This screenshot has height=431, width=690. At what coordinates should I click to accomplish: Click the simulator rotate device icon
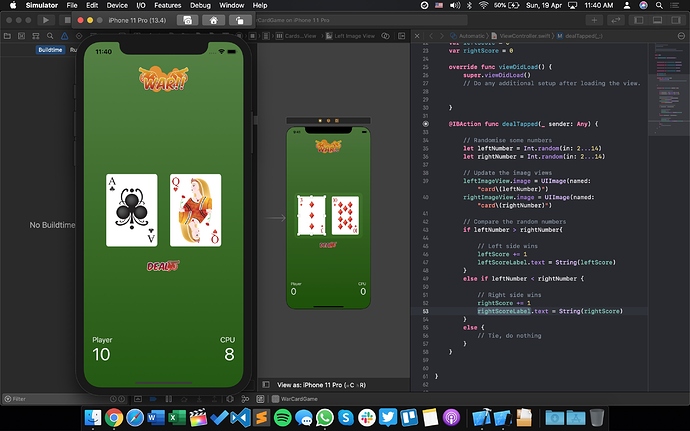[x=241, y=20]
